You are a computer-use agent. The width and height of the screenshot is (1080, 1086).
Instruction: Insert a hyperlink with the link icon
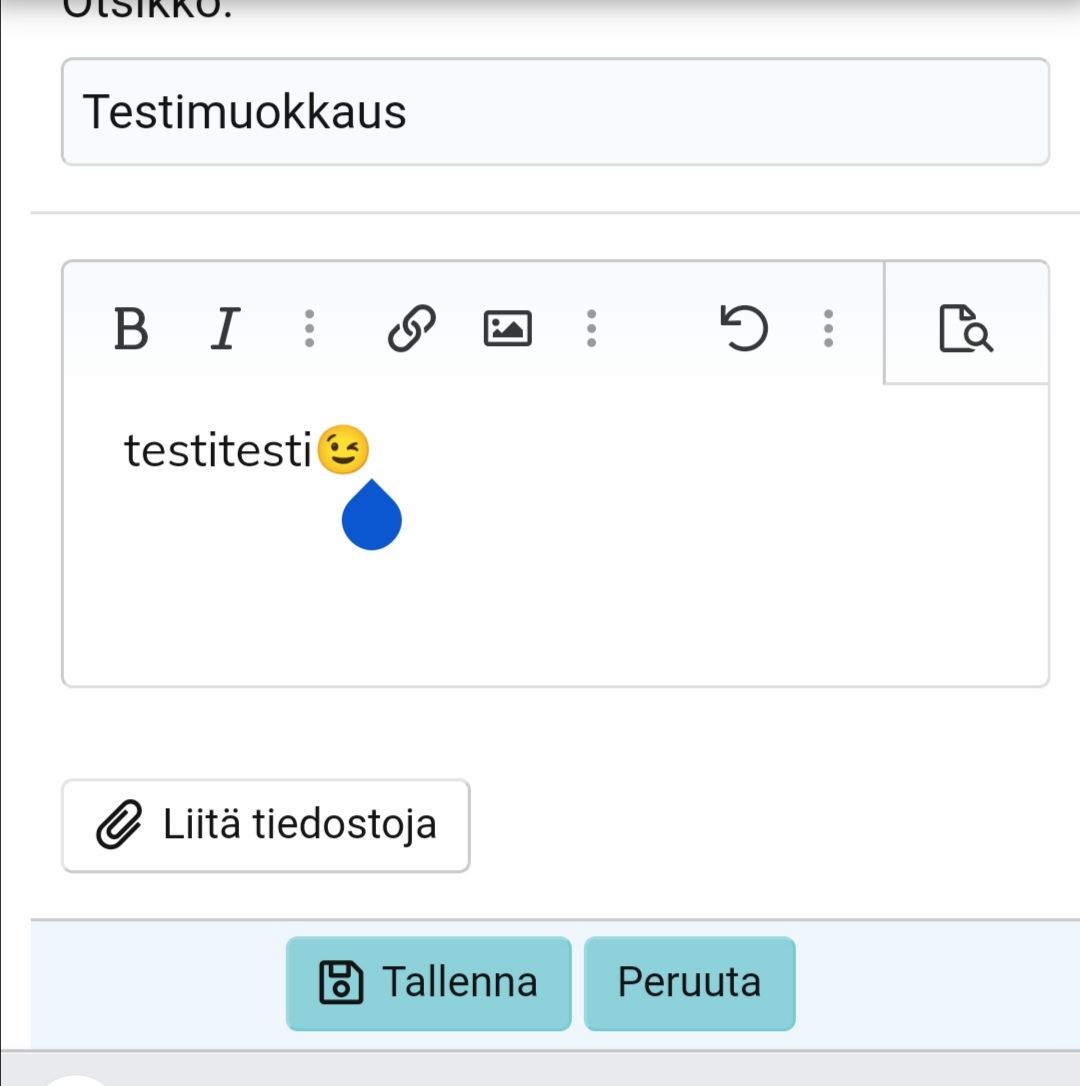[x=412, y=328]
